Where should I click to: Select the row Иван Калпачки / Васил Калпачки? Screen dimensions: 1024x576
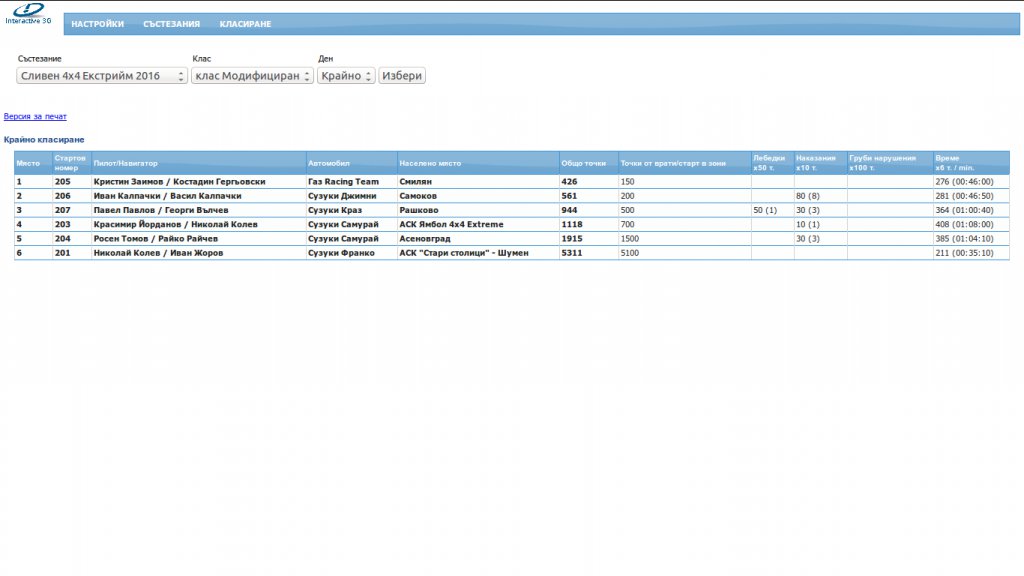[512, 196]
